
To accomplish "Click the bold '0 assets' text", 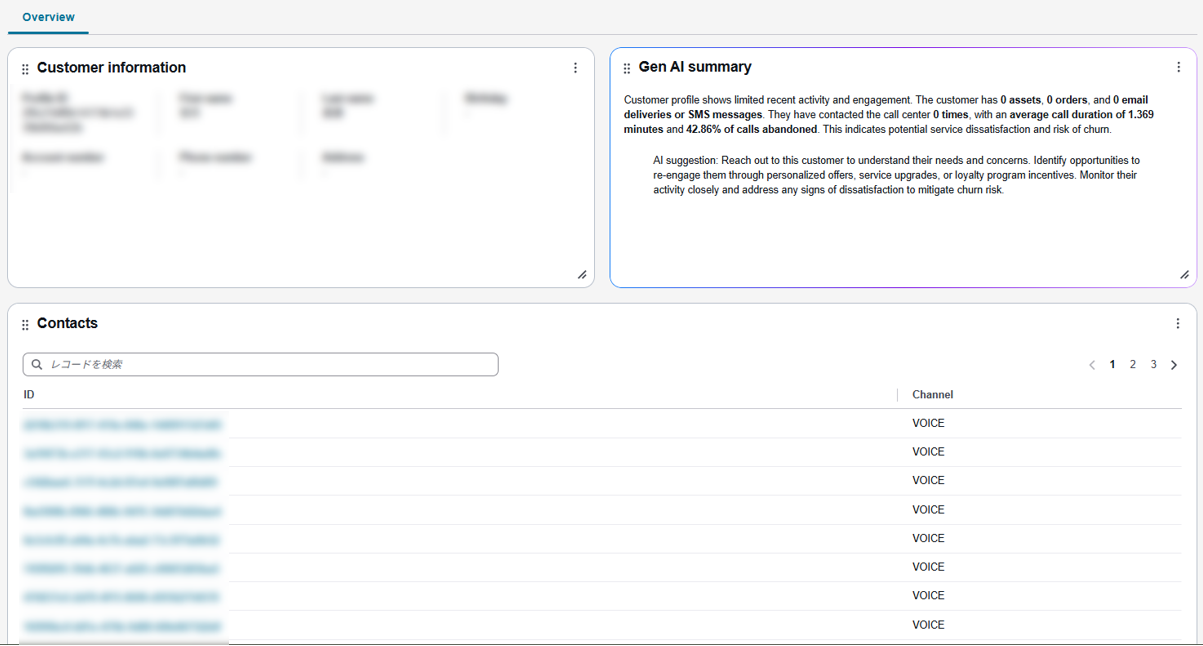I will pos(1021,100).
